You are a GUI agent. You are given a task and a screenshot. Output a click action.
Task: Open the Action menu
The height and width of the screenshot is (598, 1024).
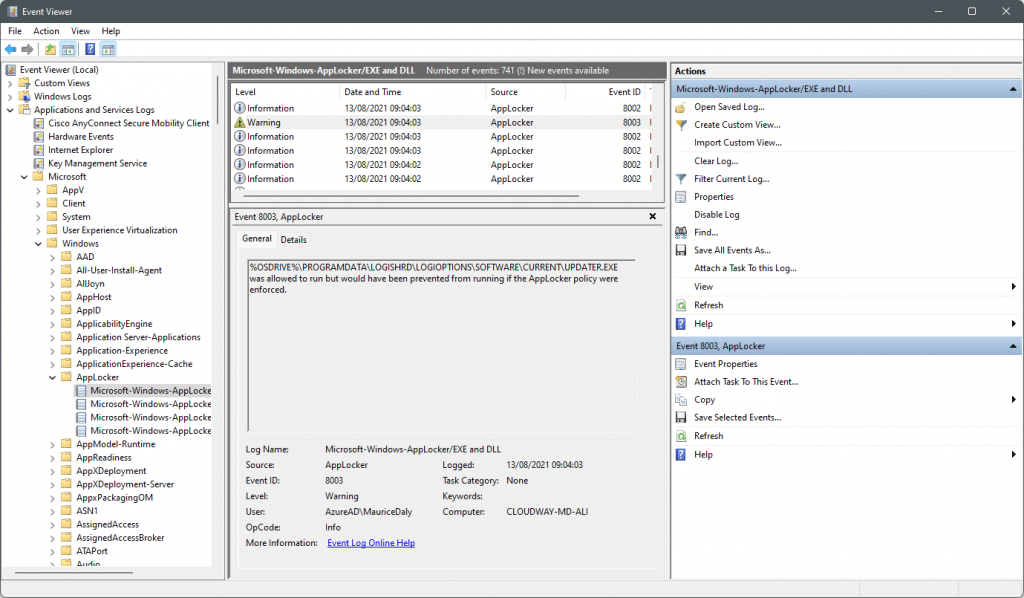(x=46, y=31)
